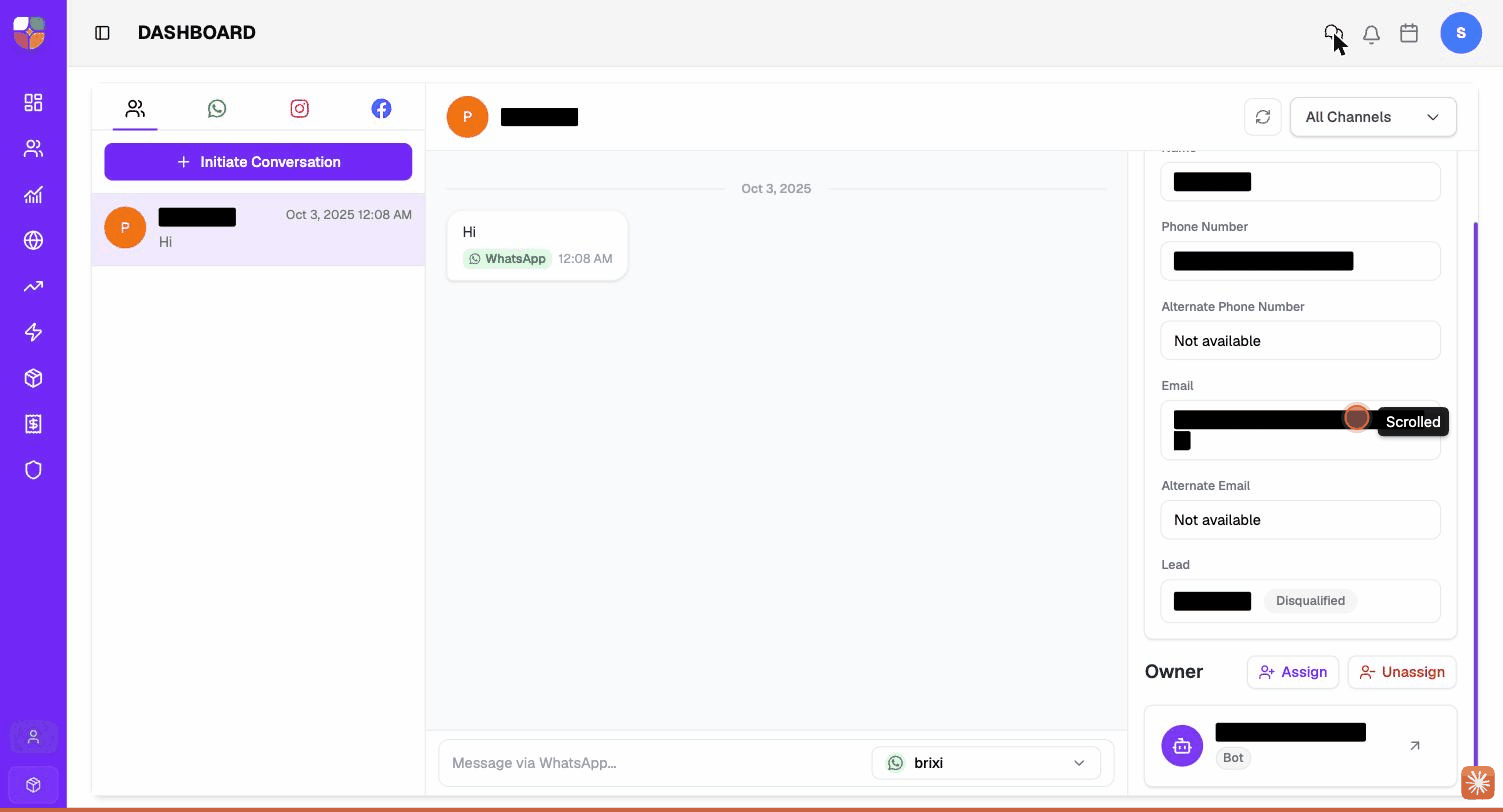Click the 12:08 AM message timestamp
This screenshot has height=812, width=1503.
(x=585, y=259)
